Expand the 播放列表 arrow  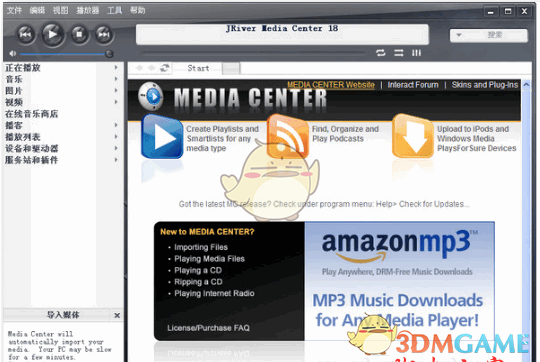[116, 136]
